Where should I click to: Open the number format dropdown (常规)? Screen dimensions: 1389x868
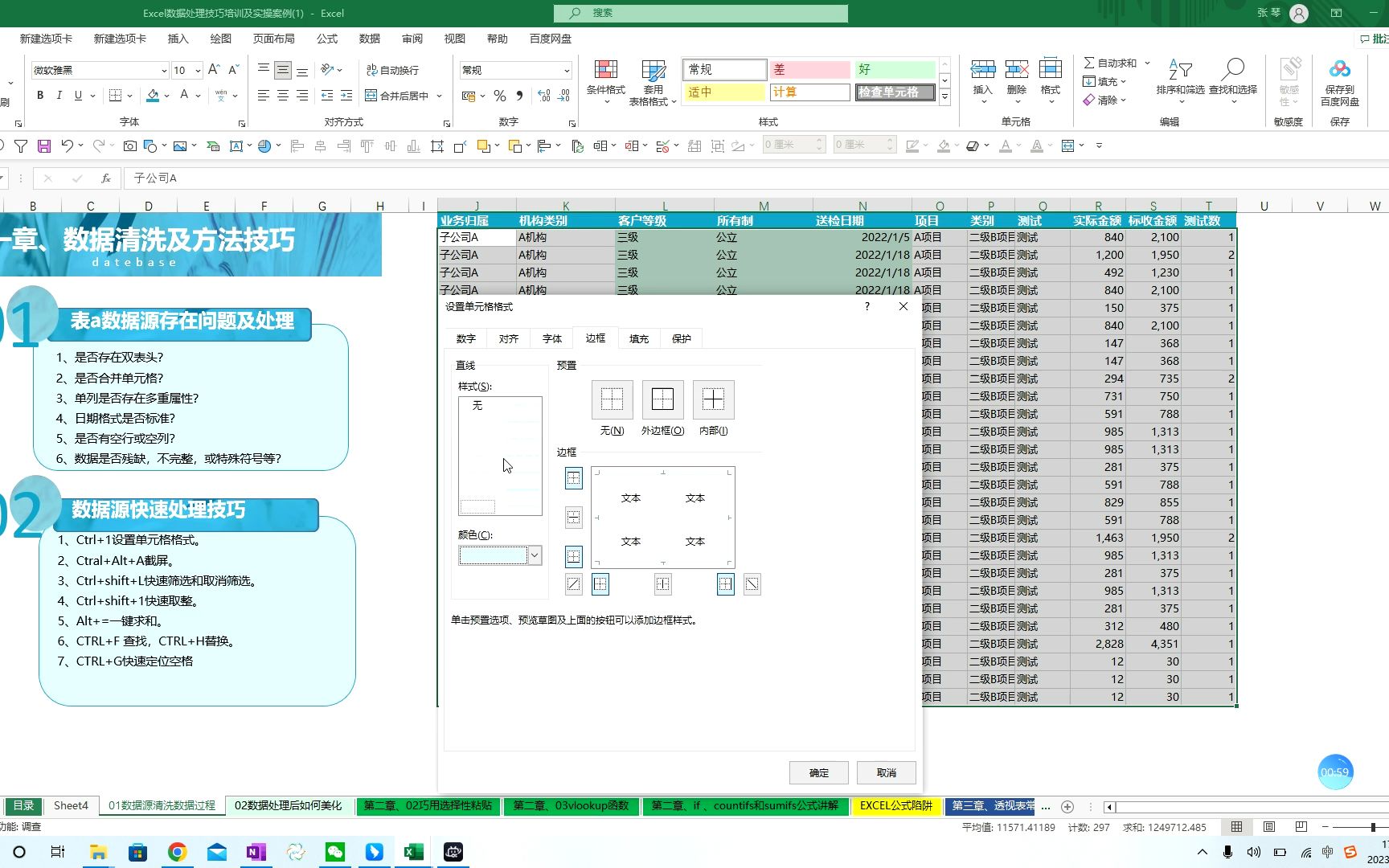(567, 71)
